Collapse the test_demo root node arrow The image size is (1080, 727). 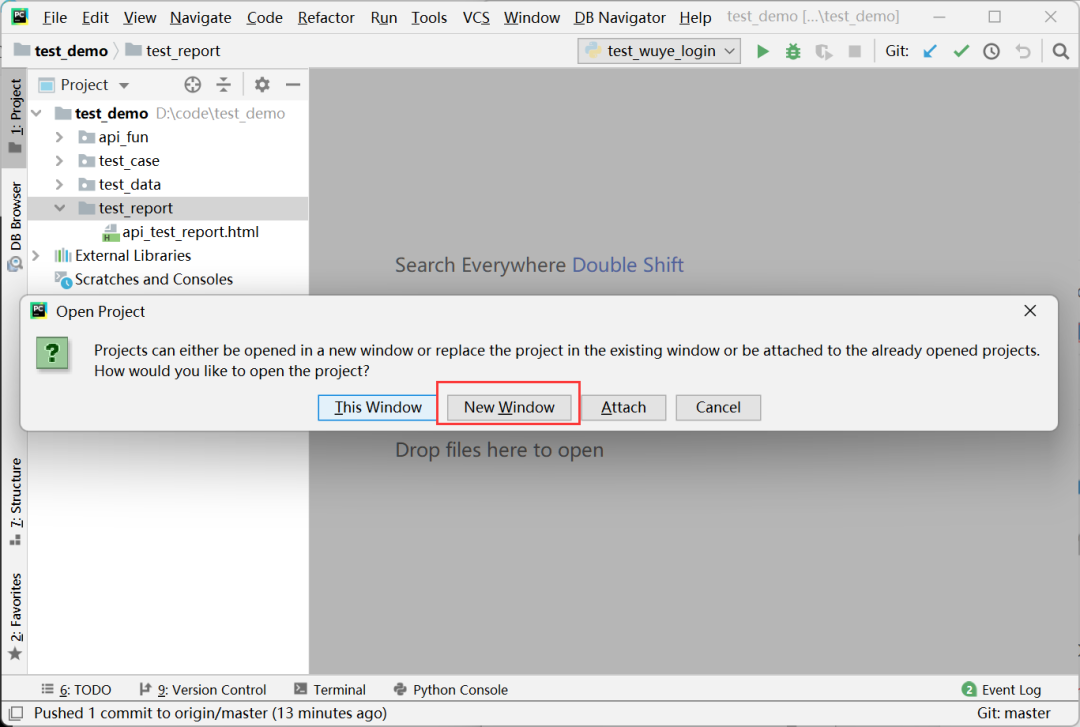pyautogui.click(x=37, y=113)
